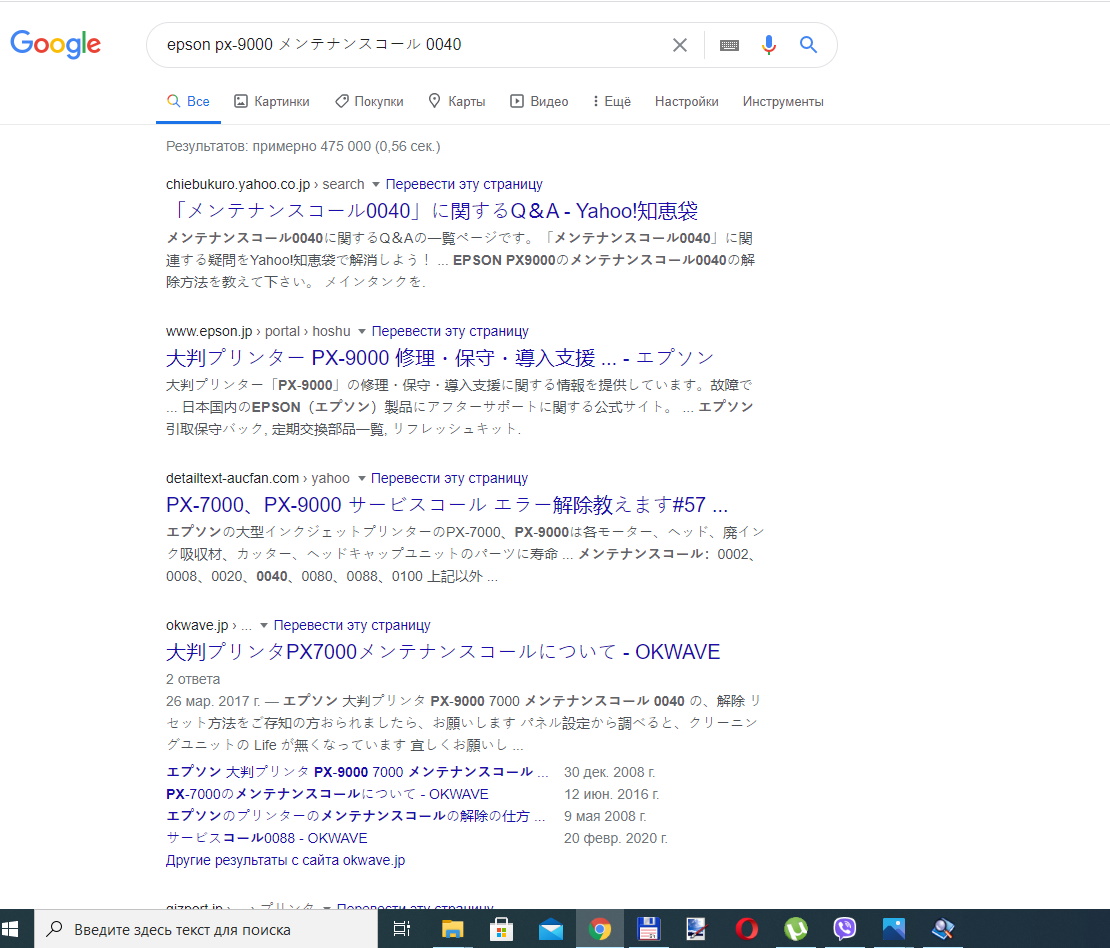
Task: Click the Chrome taskbar icon
Action: tap(600, 929)
